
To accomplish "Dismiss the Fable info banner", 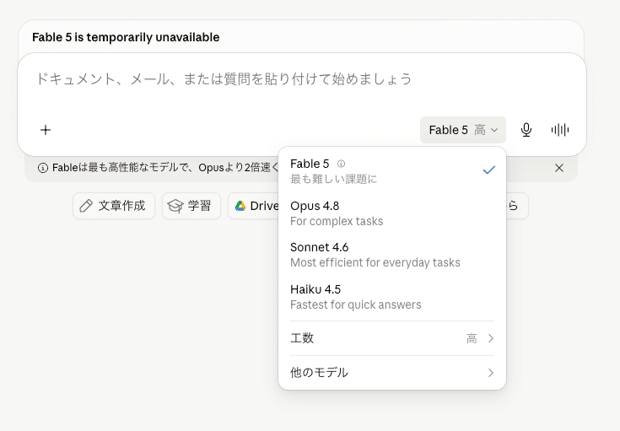I will click(x=559, y=168).
